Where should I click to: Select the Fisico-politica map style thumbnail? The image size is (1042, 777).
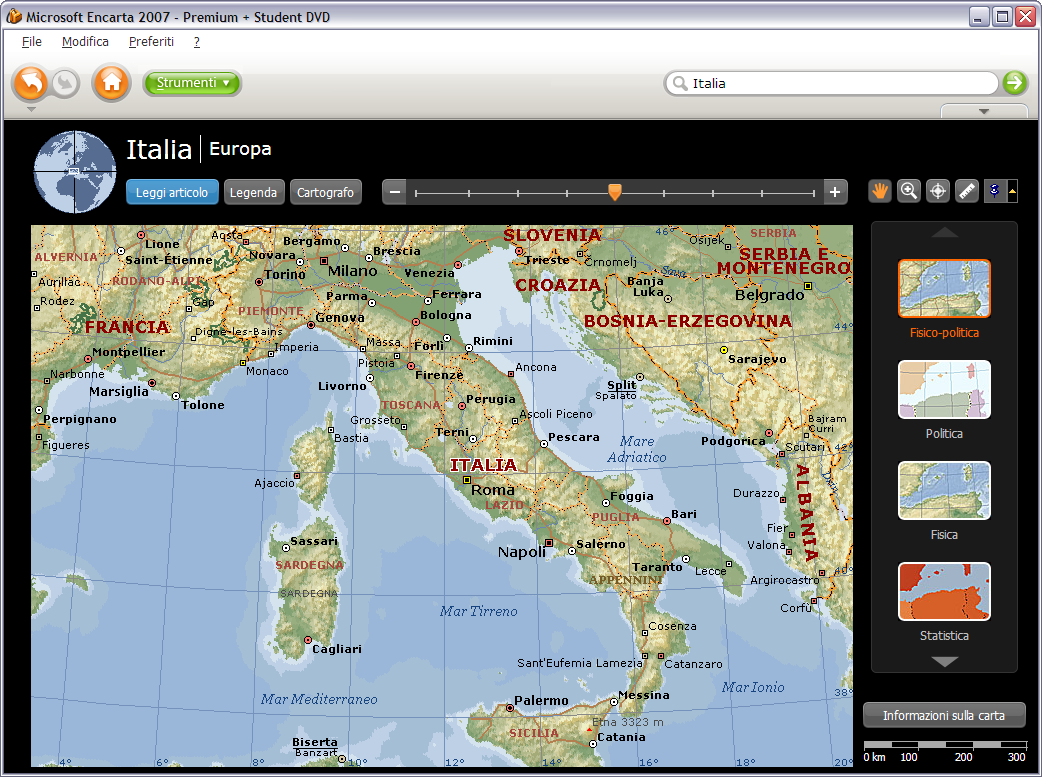[944, 288]
